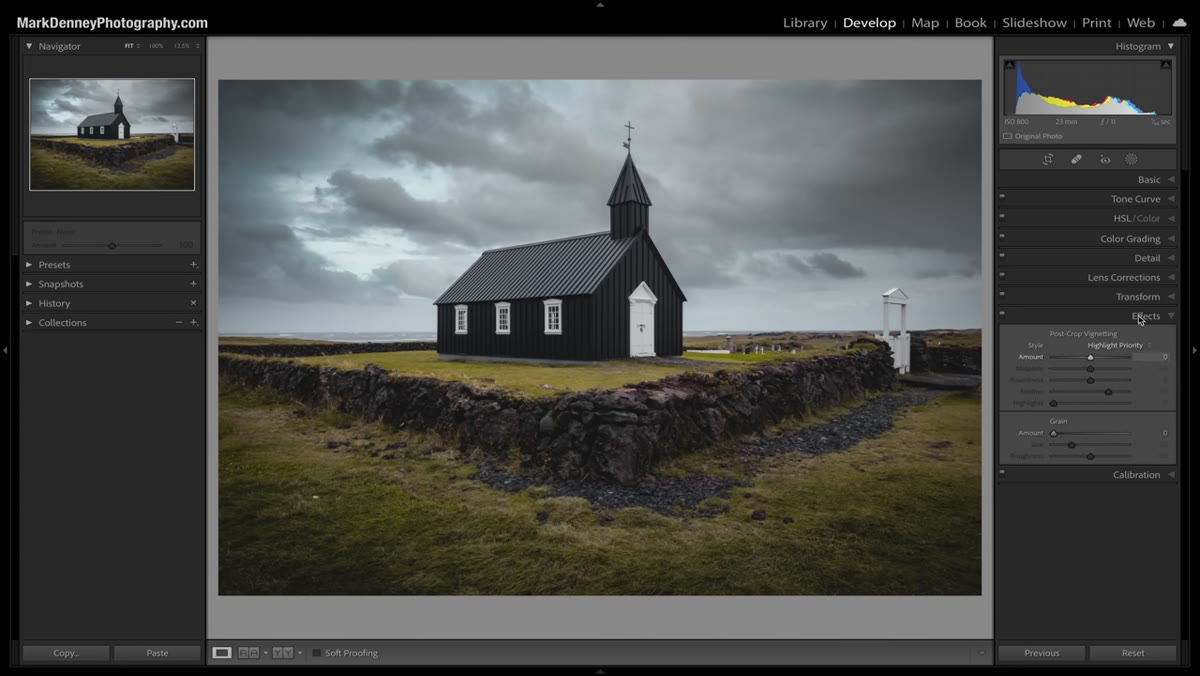This screenshot has width=1200, height=676.
Task: Adjust the Post-Crop Vignetting Amount slider
Action: pyautogui.click(x=1090, y=357)
